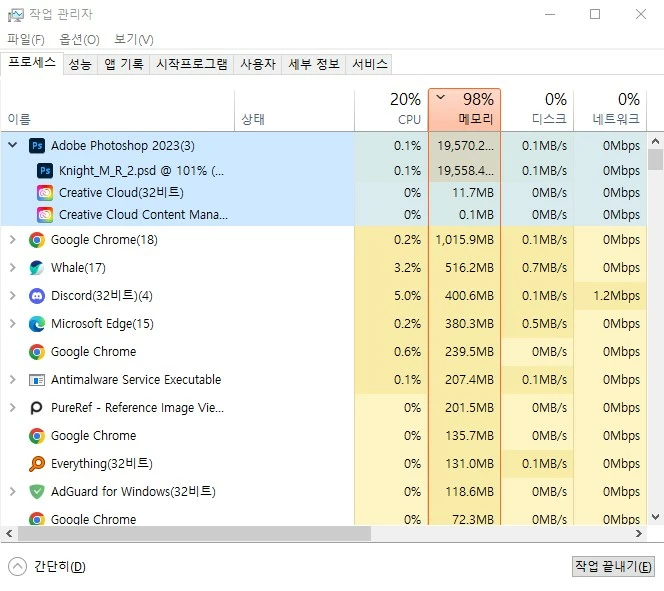Click the 516.2MB memory value
Viewport: 664px width, 591px height.
(x=469, y=268)
